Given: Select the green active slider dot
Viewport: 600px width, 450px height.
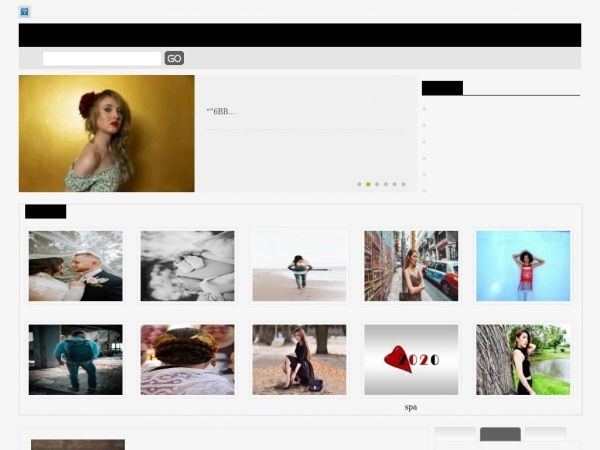Looking at the screenshot, I should pyautogui.click(x=368, y=184).
